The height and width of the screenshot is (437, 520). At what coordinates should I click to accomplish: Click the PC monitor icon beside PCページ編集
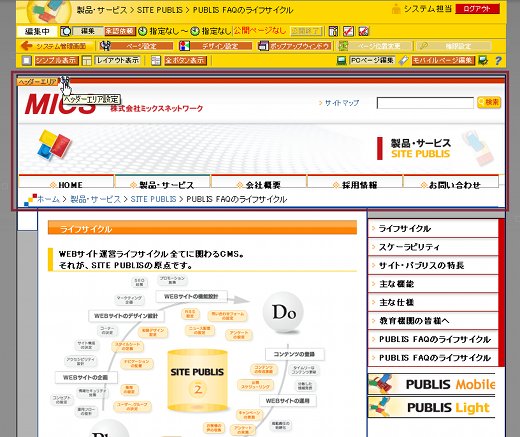click(x=341, y=61)
